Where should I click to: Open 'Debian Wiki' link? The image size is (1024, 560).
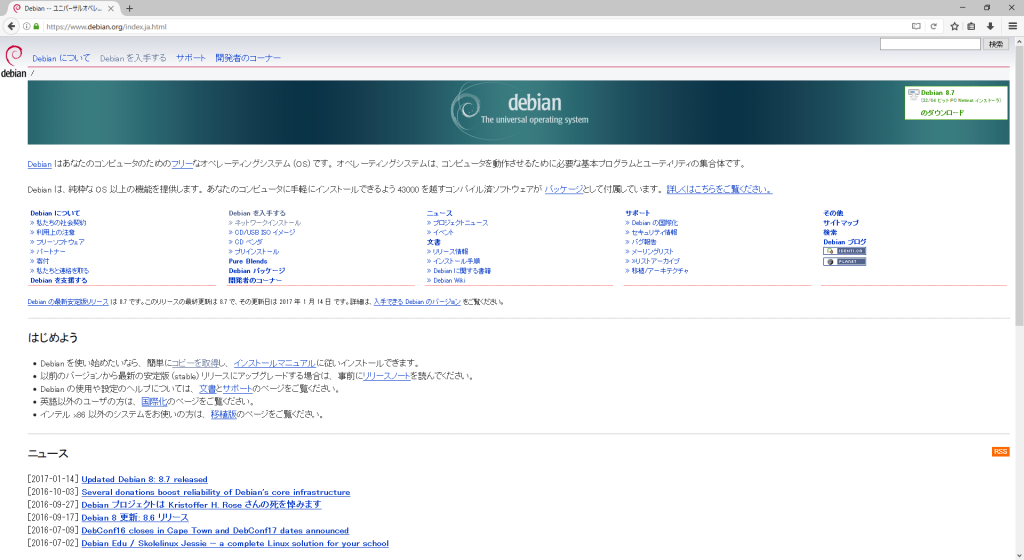[449, 280]
